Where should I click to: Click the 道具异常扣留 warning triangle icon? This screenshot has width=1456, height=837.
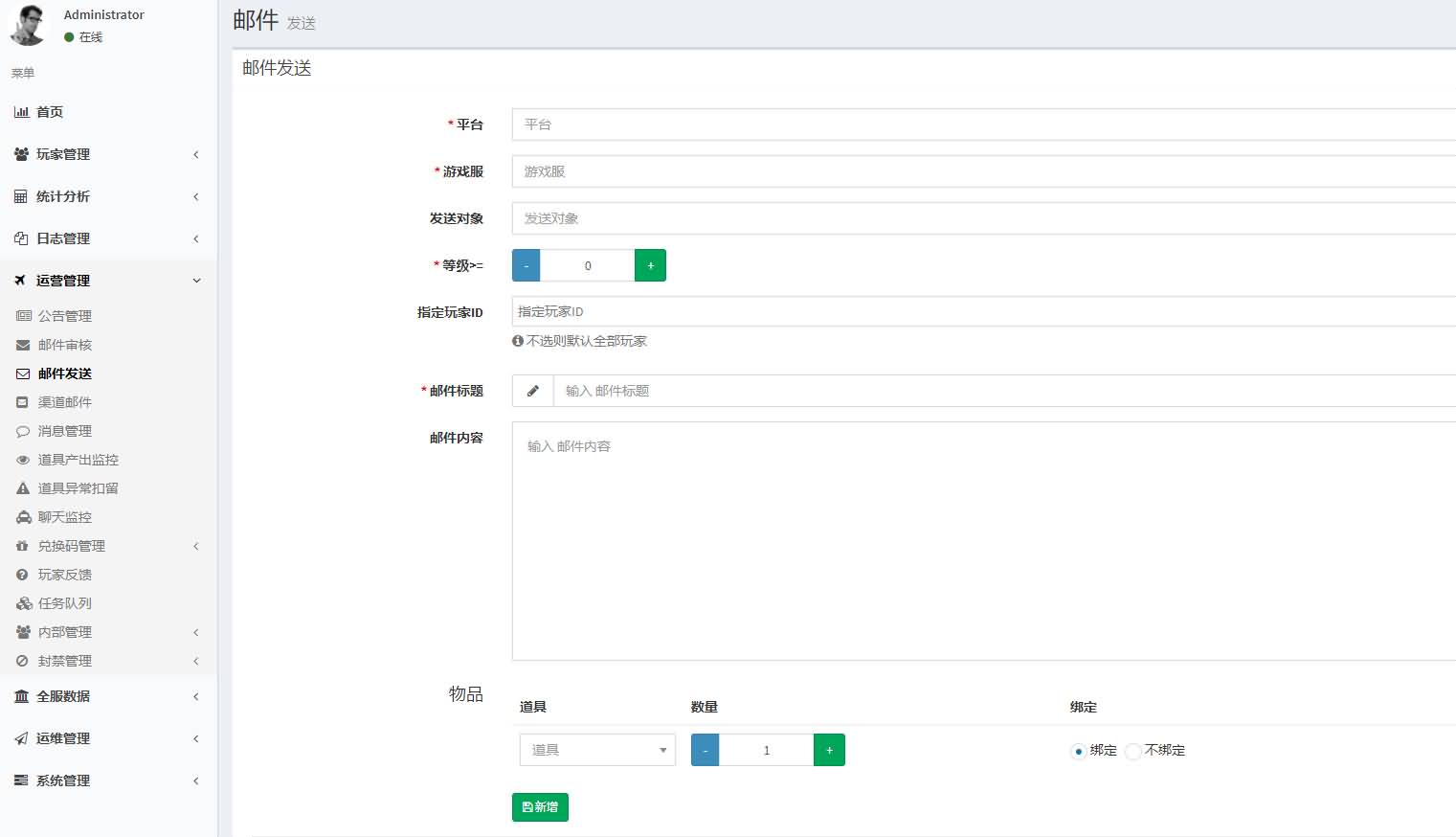(x=23, y=488)
